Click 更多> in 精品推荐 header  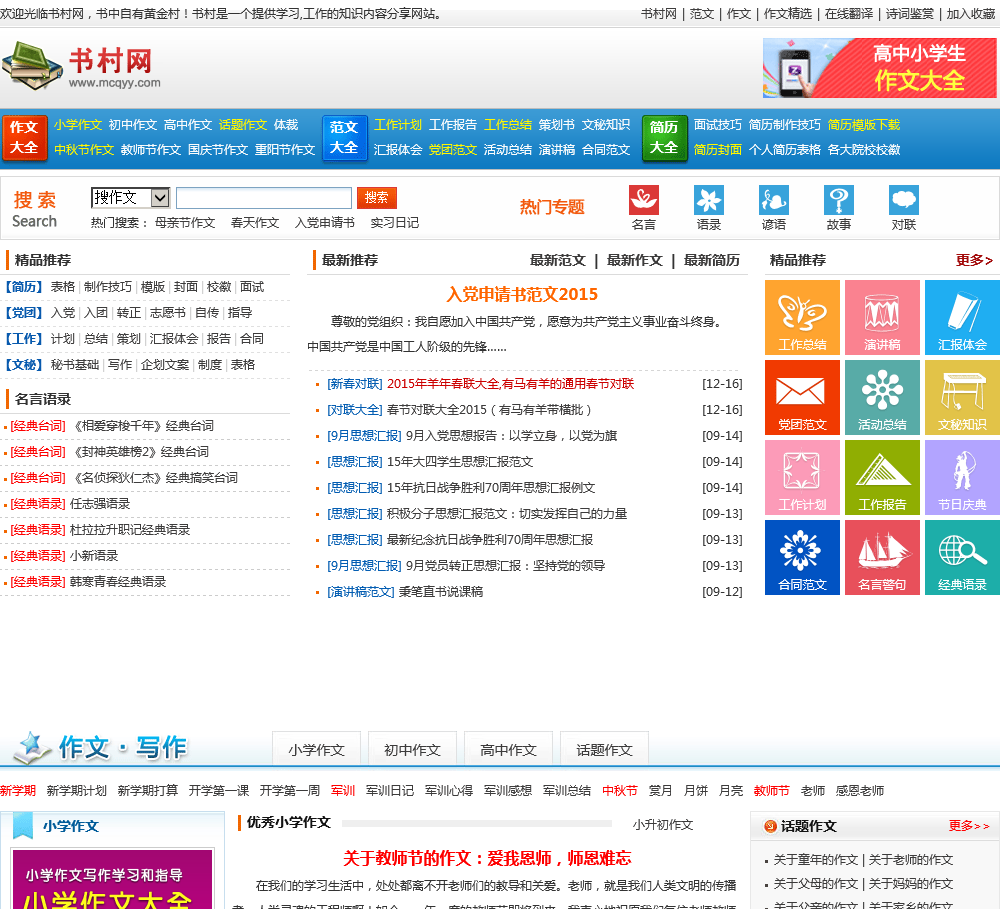pyautogui.click(x=974, y=260)
